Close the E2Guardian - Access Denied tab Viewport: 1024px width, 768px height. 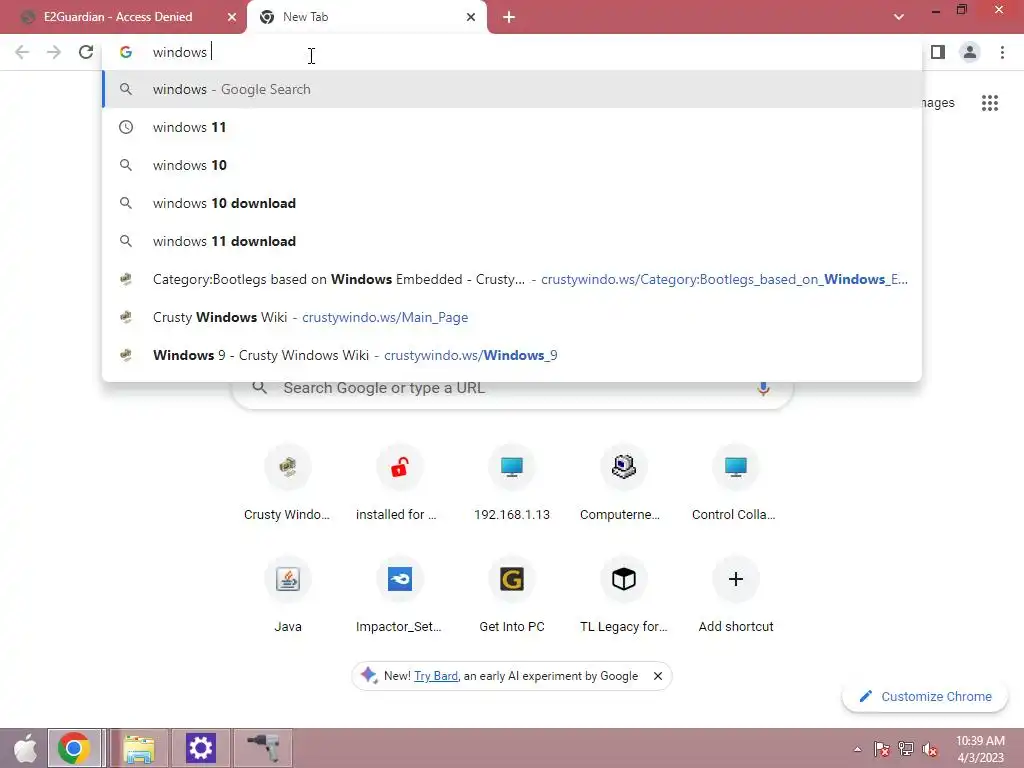click(231, 17)
